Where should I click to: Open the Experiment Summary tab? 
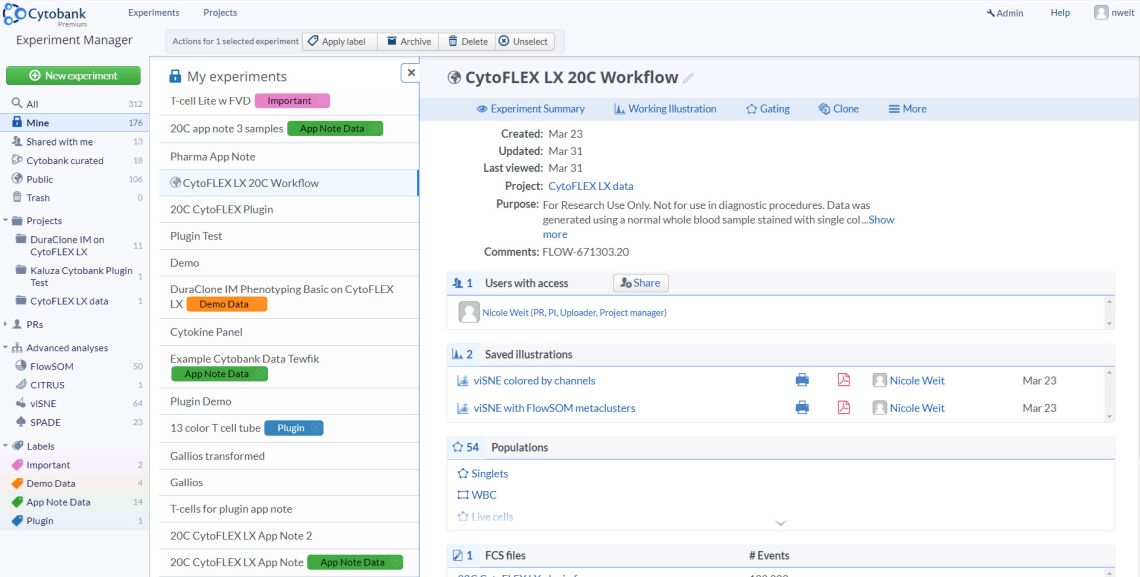pos(531,109)
